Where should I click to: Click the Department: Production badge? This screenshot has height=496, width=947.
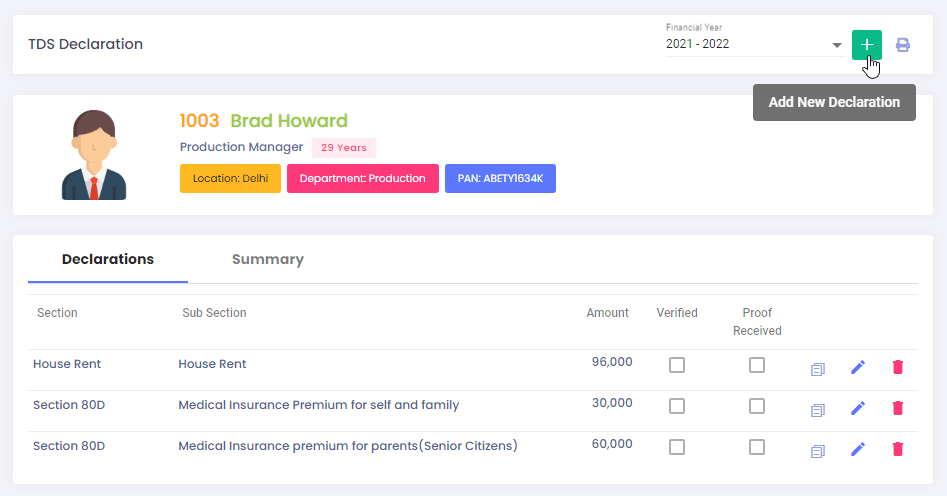point(362,179)
